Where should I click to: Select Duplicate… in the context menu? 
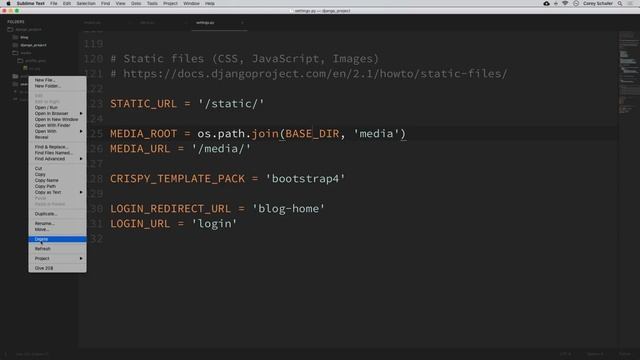tap(57, 213)
